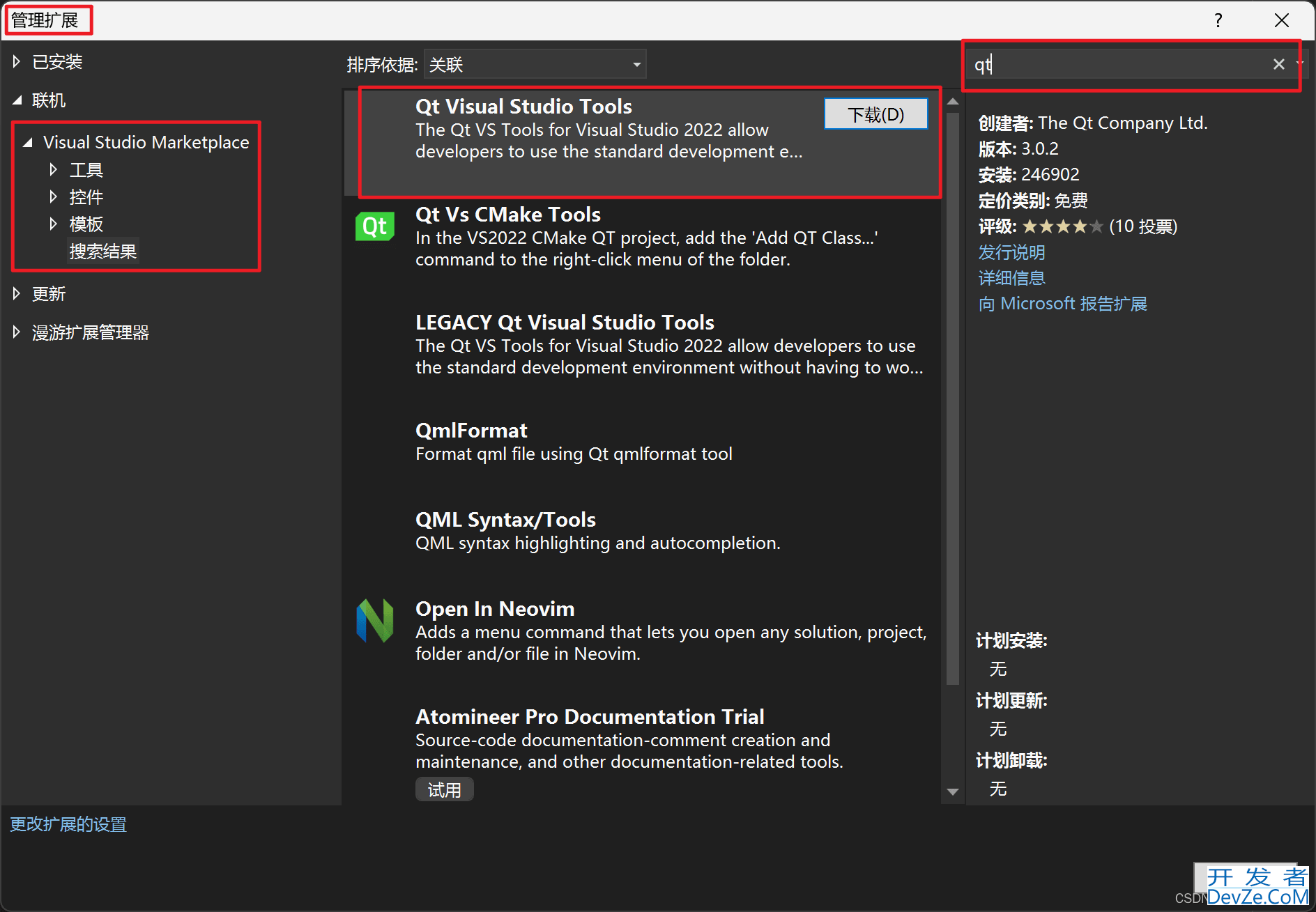This screenshot has width=1316, height=912.
Task: Open the help question mark icon
Action: [x=1218, y=20]
